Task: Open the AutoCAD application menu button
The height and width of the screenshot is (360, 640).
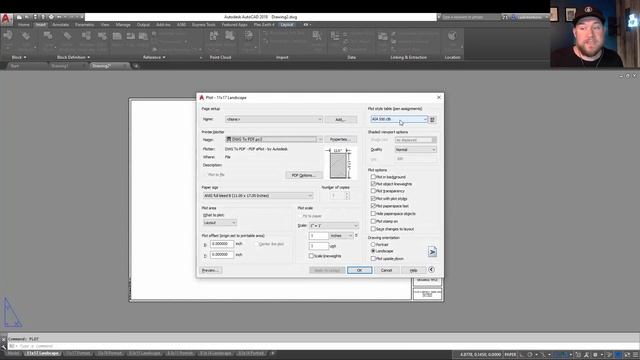Action: (x=6, y=19)
